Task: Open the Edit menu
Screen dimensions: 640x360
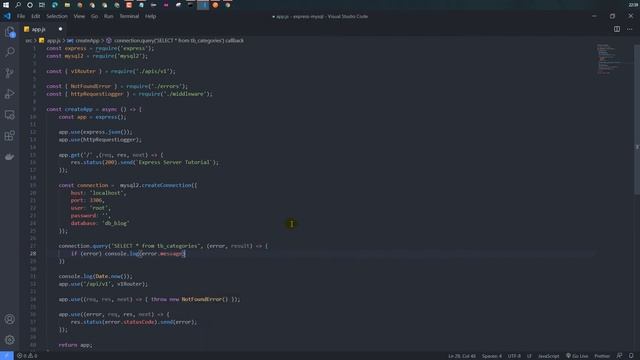Action: [36, 16]
